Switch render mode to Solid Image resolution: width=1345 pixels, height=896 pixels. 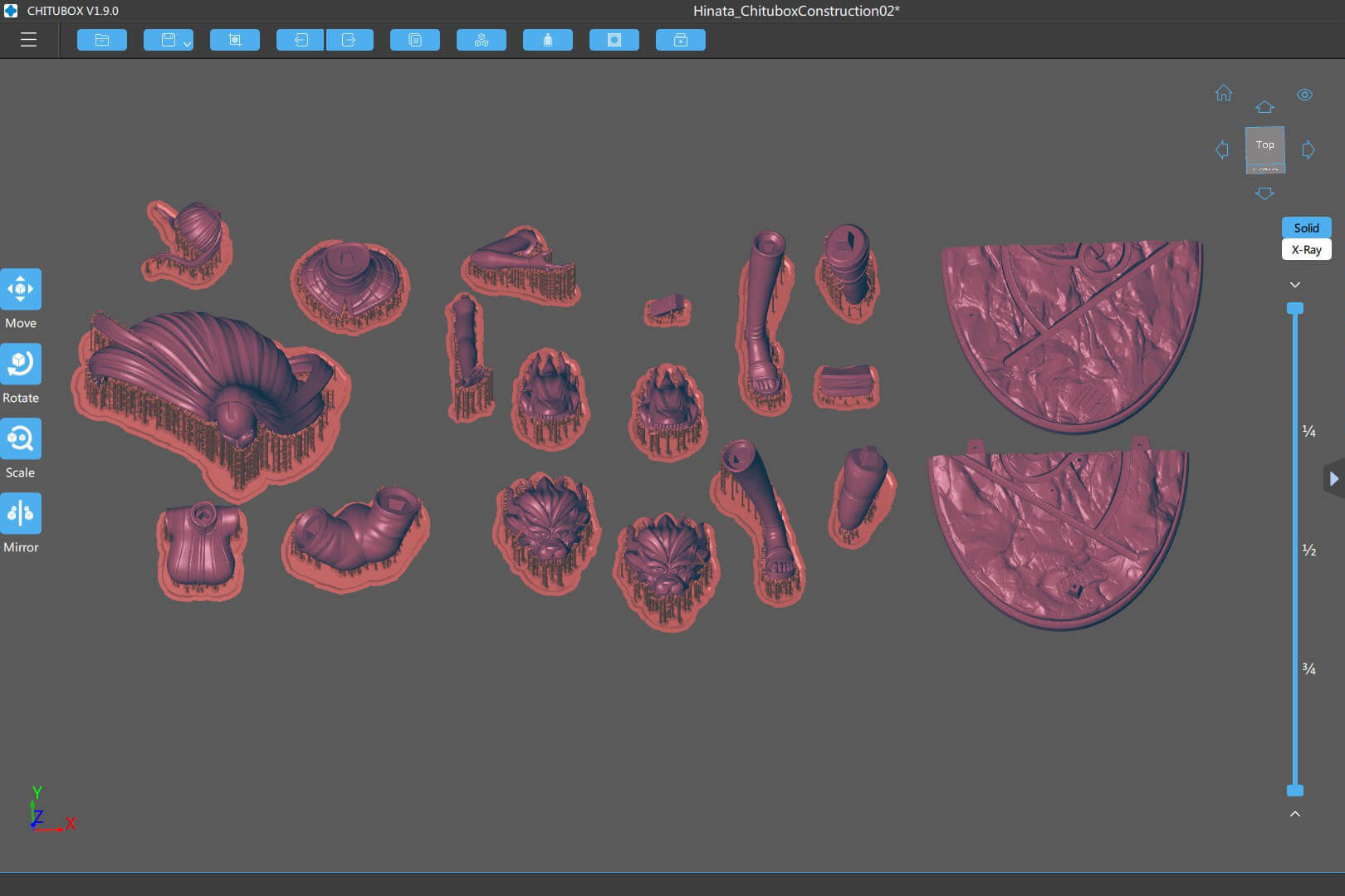click(x=1306, y=228)
